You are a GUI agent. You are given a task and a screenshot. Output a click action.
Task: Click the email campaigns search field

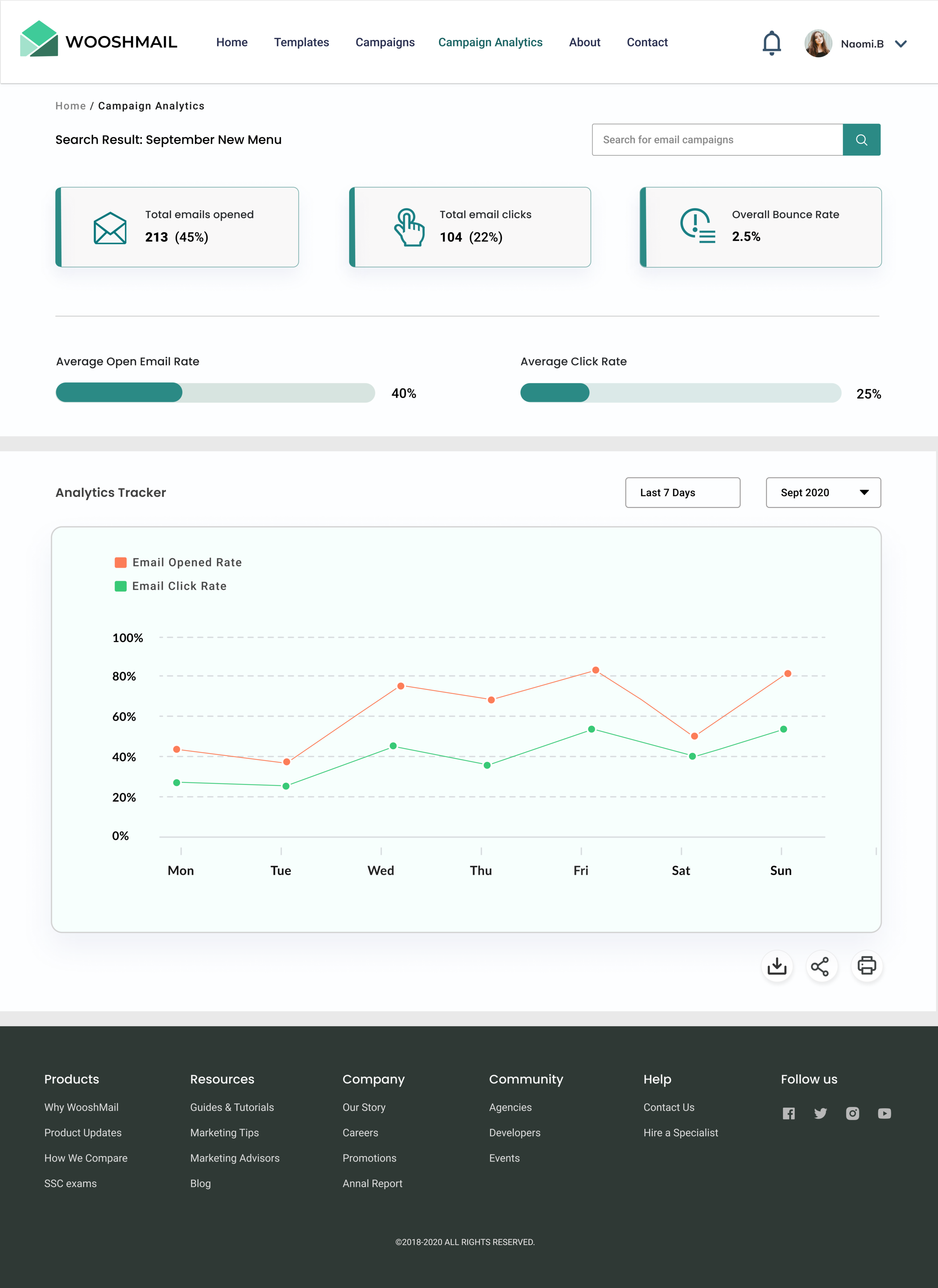point(716,140)
